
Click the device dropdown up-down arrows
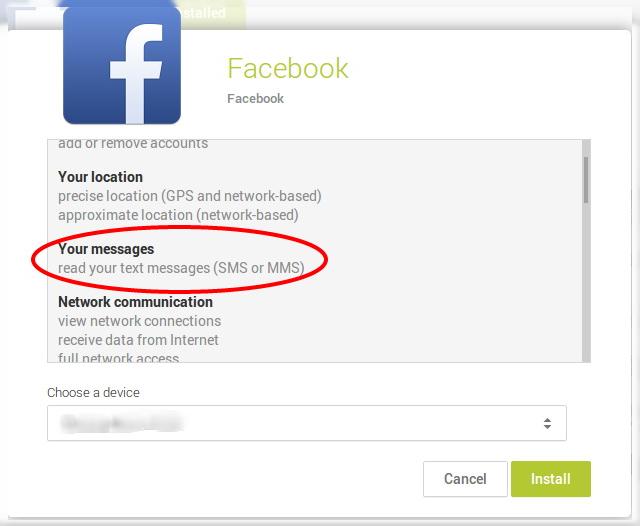(547, 423)
